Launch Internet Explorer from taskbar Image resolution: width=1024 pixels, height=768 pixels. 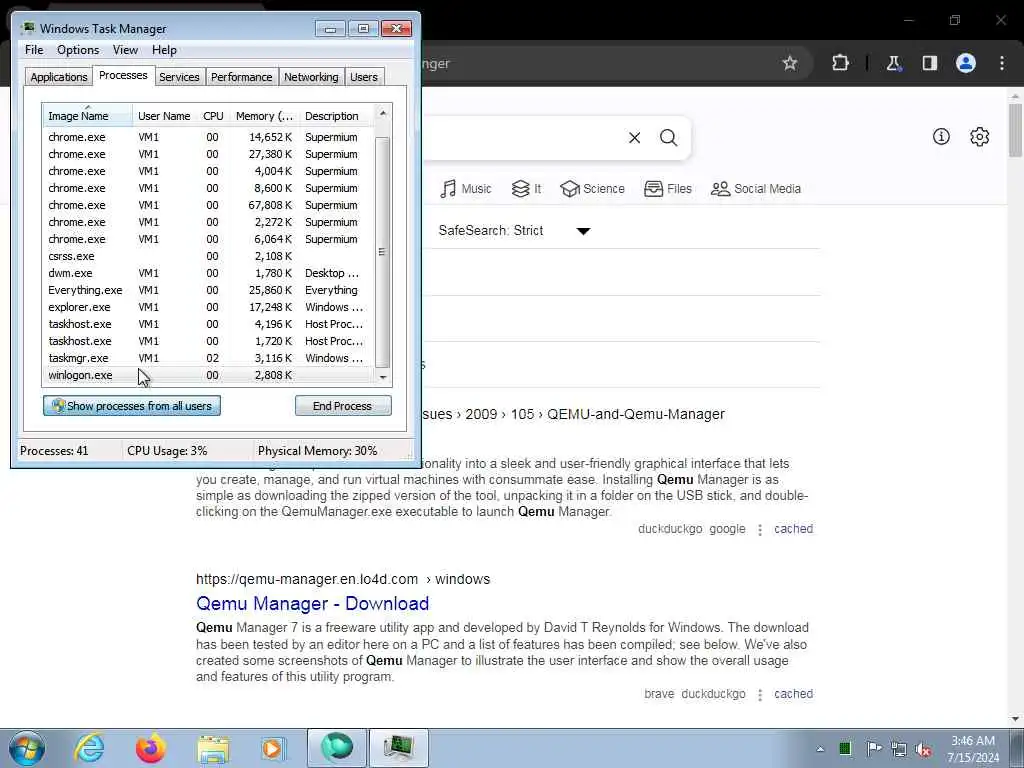click(89, 748)
